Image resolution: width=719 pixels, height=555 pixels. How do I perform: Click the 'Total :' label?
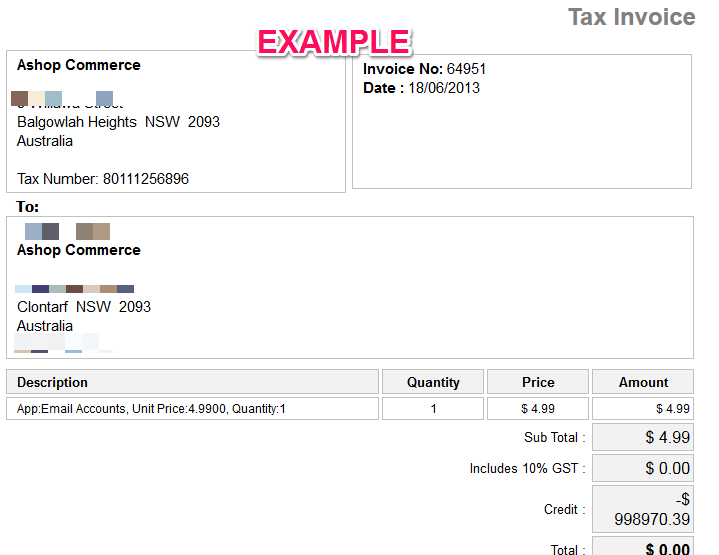click(x=568, y=549)
